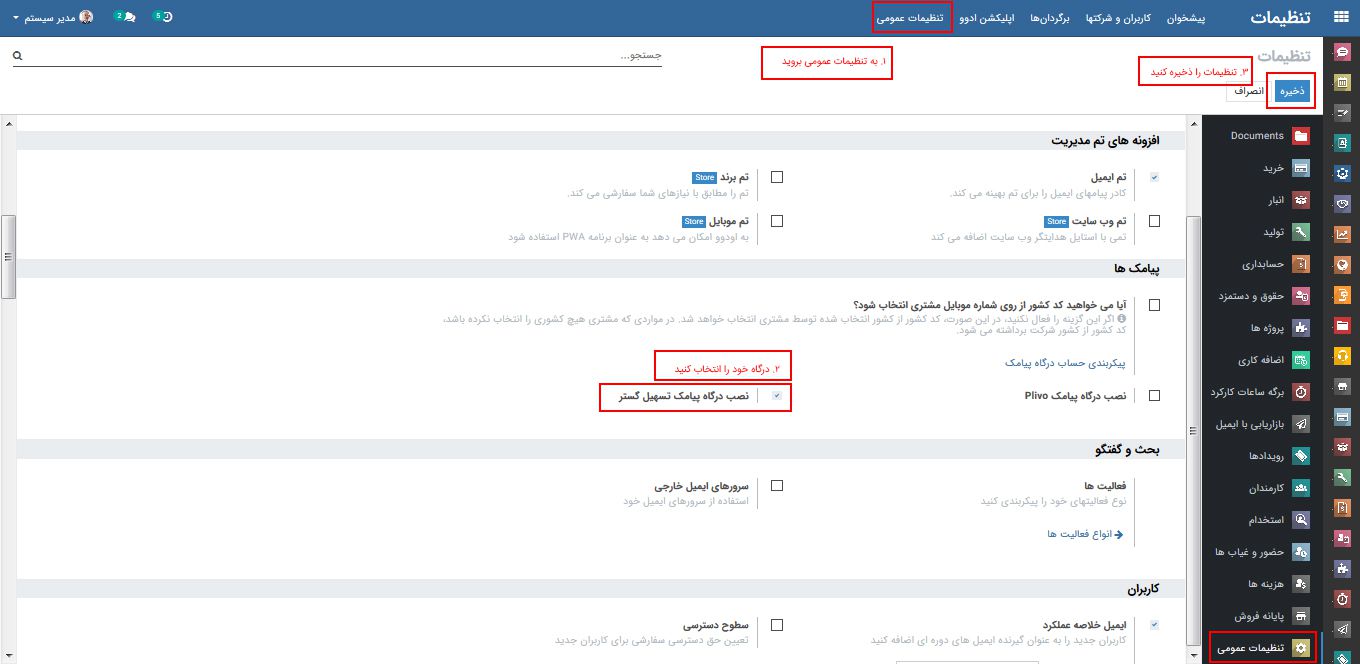Toggle نصب درگاه پیامک تسهیل گستر checkbox
Image resolution: width=1360 pixels, height=664 pixels.
coord(777,396)
